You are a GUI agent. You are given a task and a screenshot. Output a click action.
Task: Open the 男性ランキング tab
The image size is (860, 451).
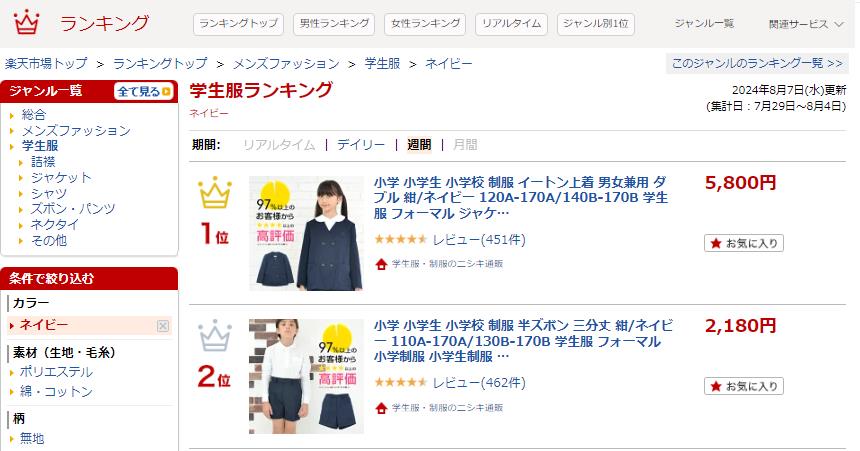tap(334, 24)
